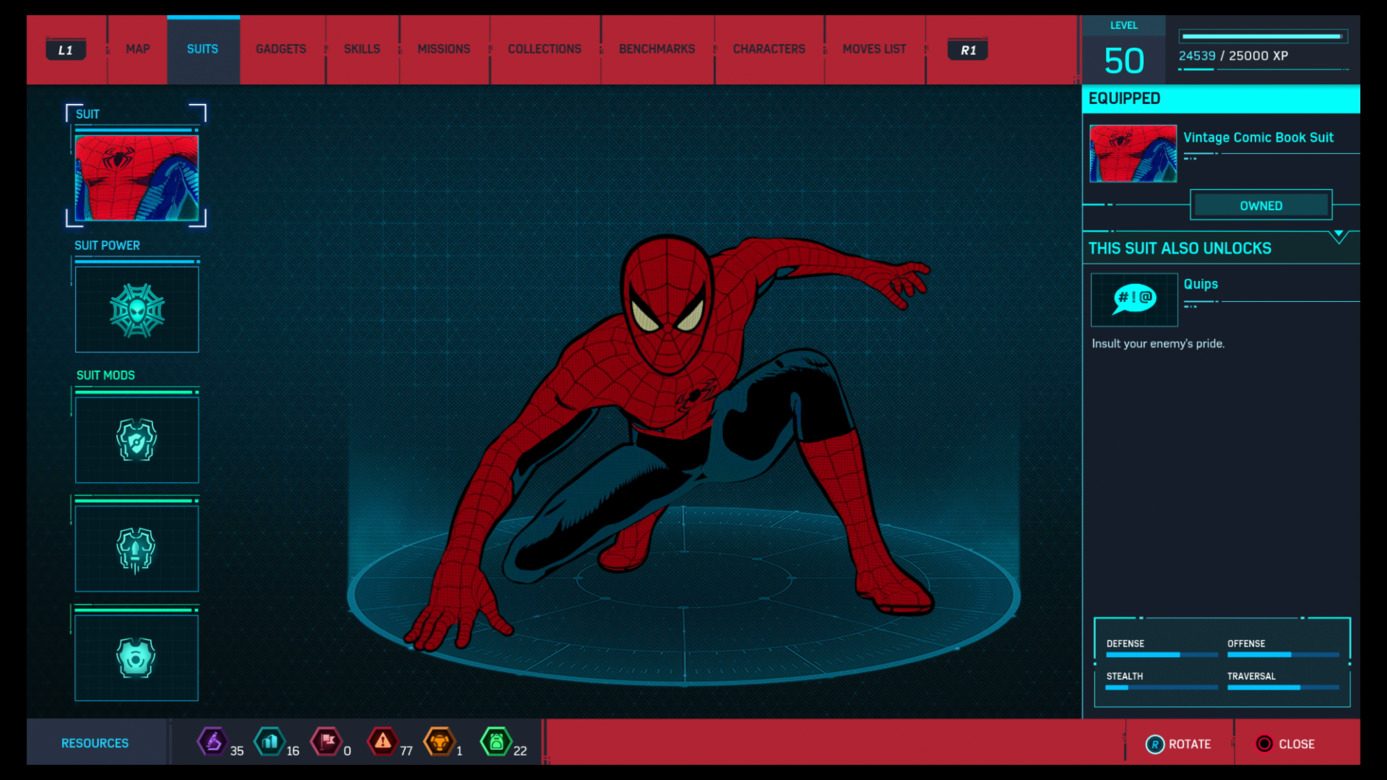Switch to the Gadgets tab
Image resolution: width=1387 pixels, height=780 pixels.
281,49
